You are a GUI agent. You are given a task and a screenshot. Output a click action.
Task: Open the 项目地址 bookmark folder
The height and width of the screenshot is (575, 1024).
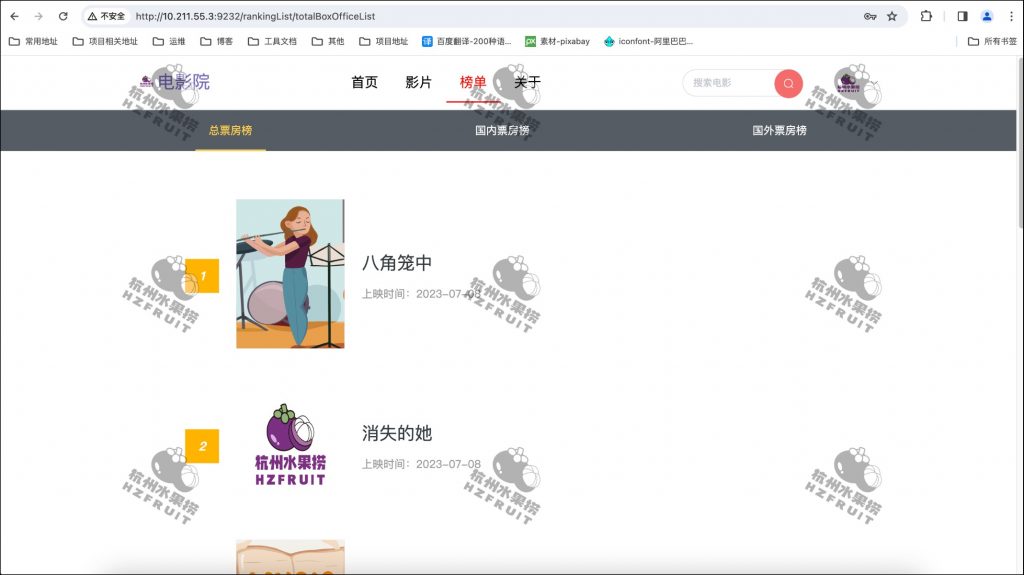(383, 41)
